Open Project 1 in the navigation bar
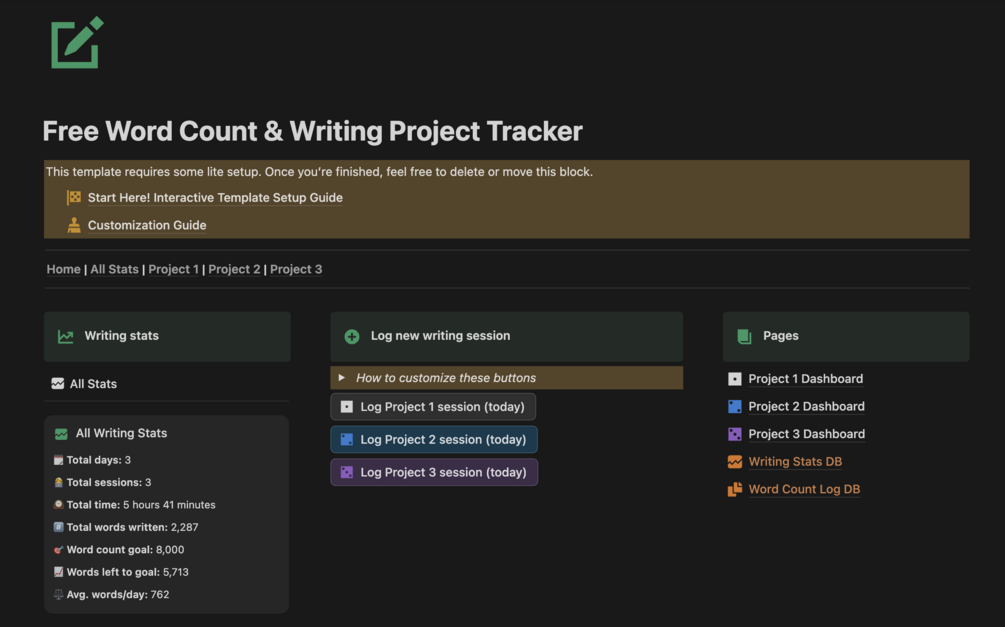This screenshot has width=1005, height=627. tap(173, 269)
